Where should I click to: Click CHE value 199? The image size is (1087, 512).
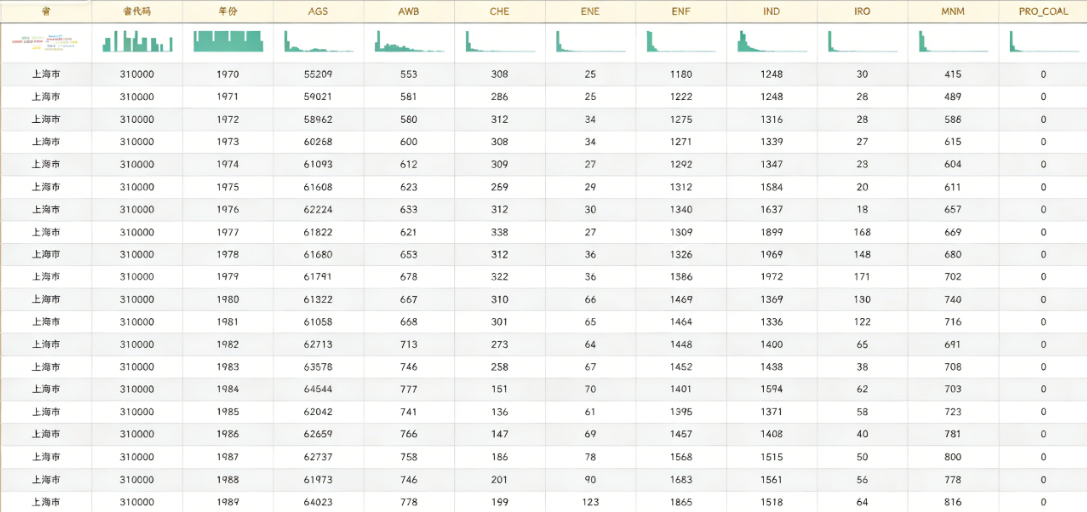tap(499, 502)
